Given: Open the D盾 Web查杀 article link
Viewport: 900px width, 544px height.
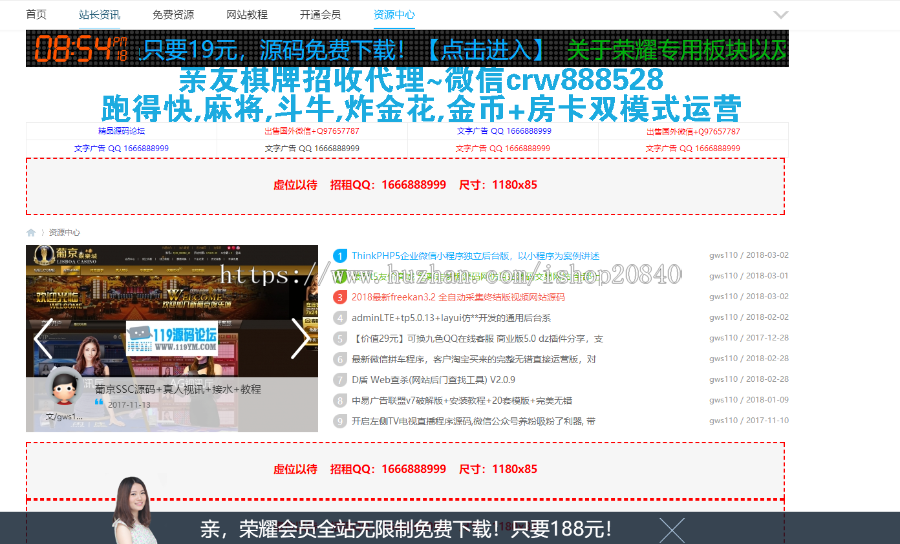Looking at the screenshot, I should coord(433,380).
